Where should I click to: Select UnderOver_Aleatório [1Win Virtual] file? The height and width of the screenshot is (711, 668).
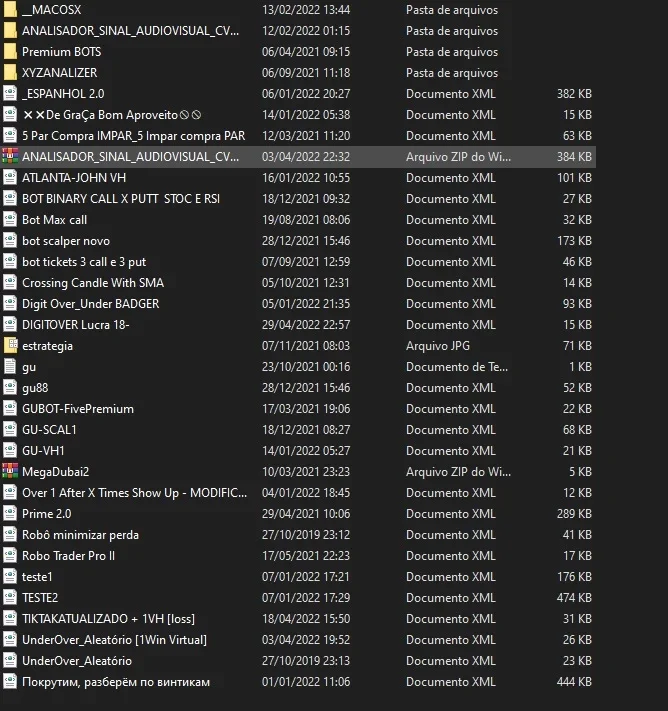coord(114,639)
